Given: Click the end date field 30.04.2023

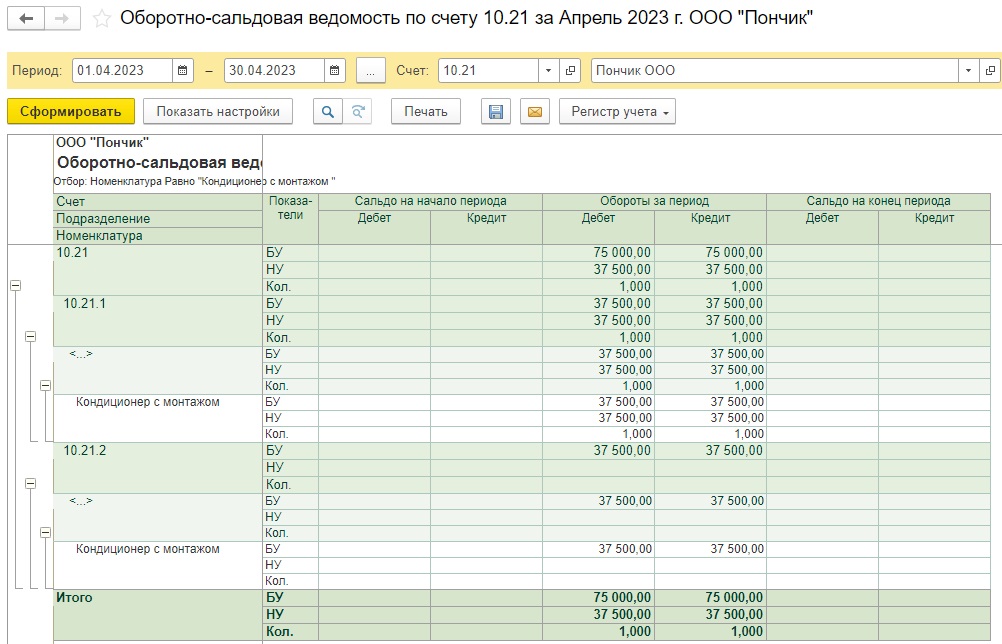Looking at the screenshot, I should coord(275,70).
